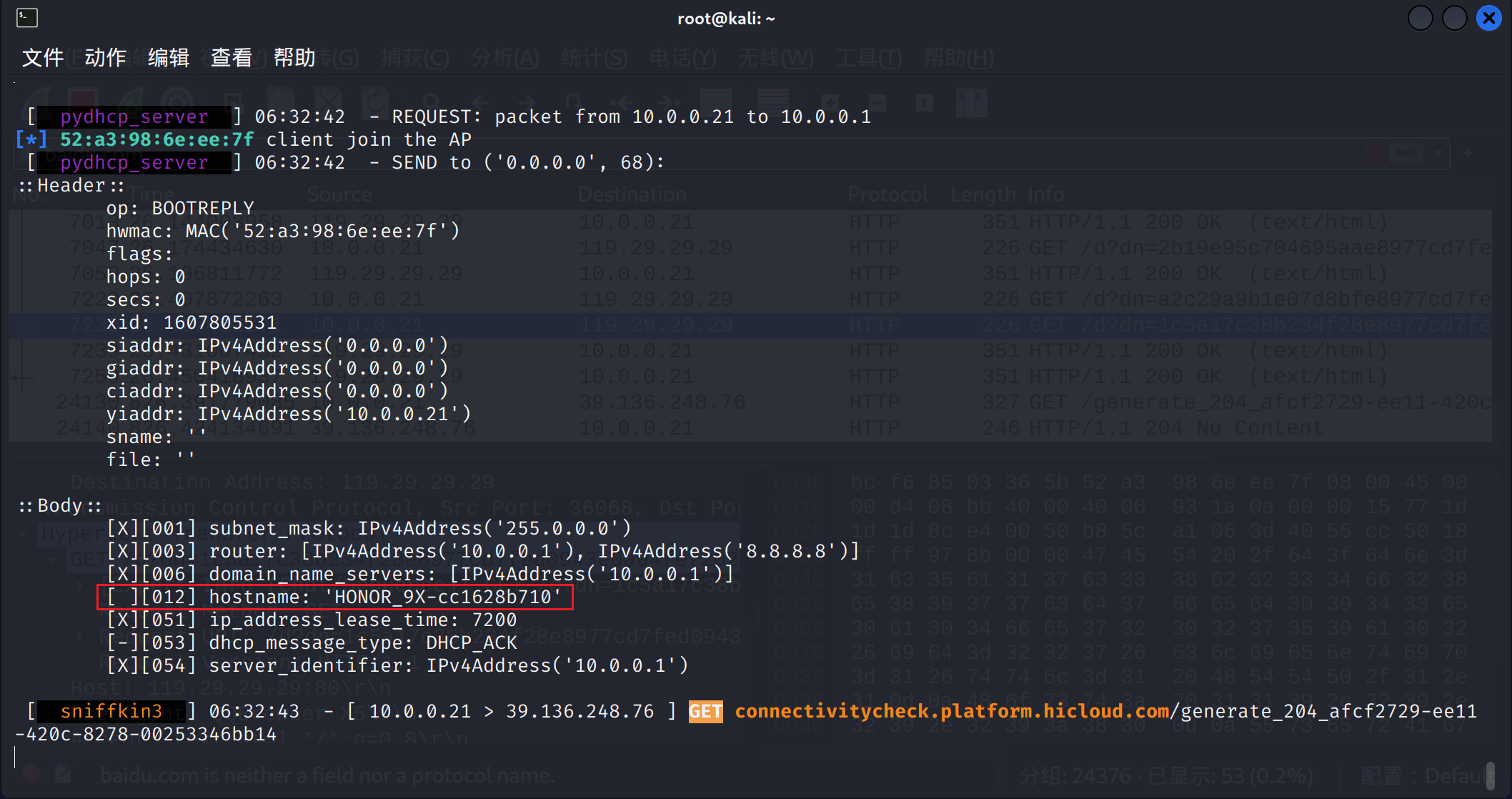Image resolution: width=1512 pixels, height=799 pixels.
Task: Click the 'op: BOOTREPLY' line
Action: click(180, 208)
